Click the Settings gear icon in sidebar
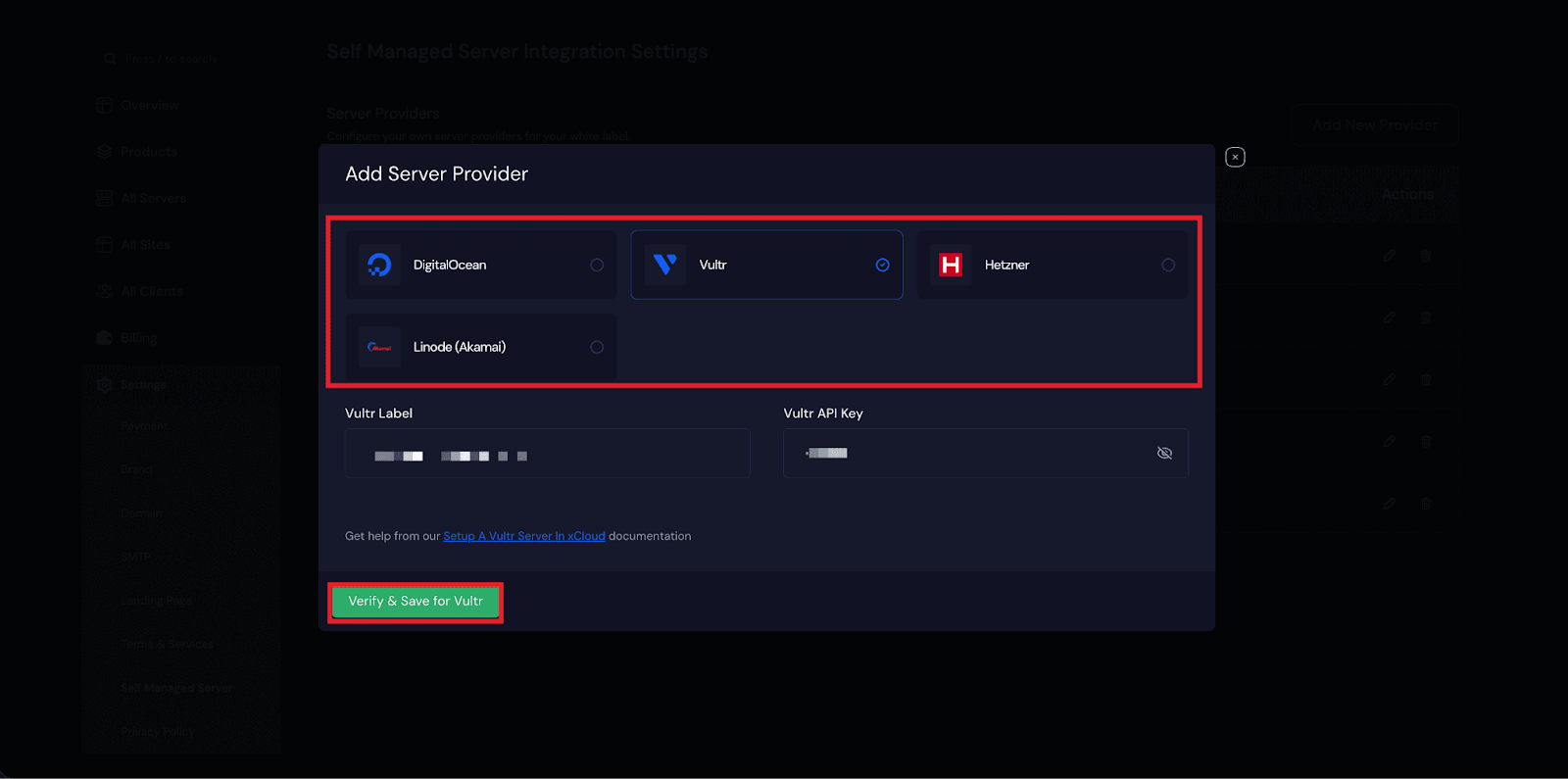 (x=105, y=385)
